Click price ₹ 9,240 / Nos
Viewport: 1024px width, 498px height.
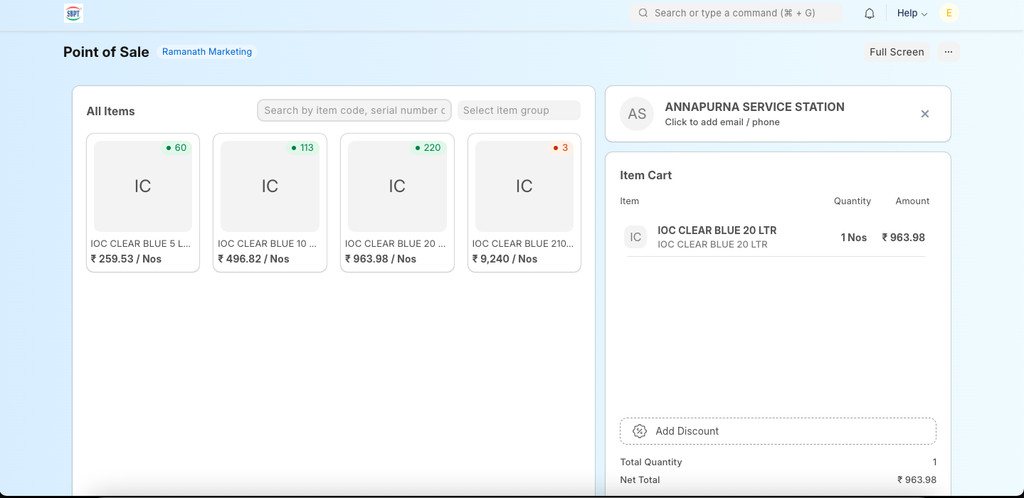click(505, 258)
